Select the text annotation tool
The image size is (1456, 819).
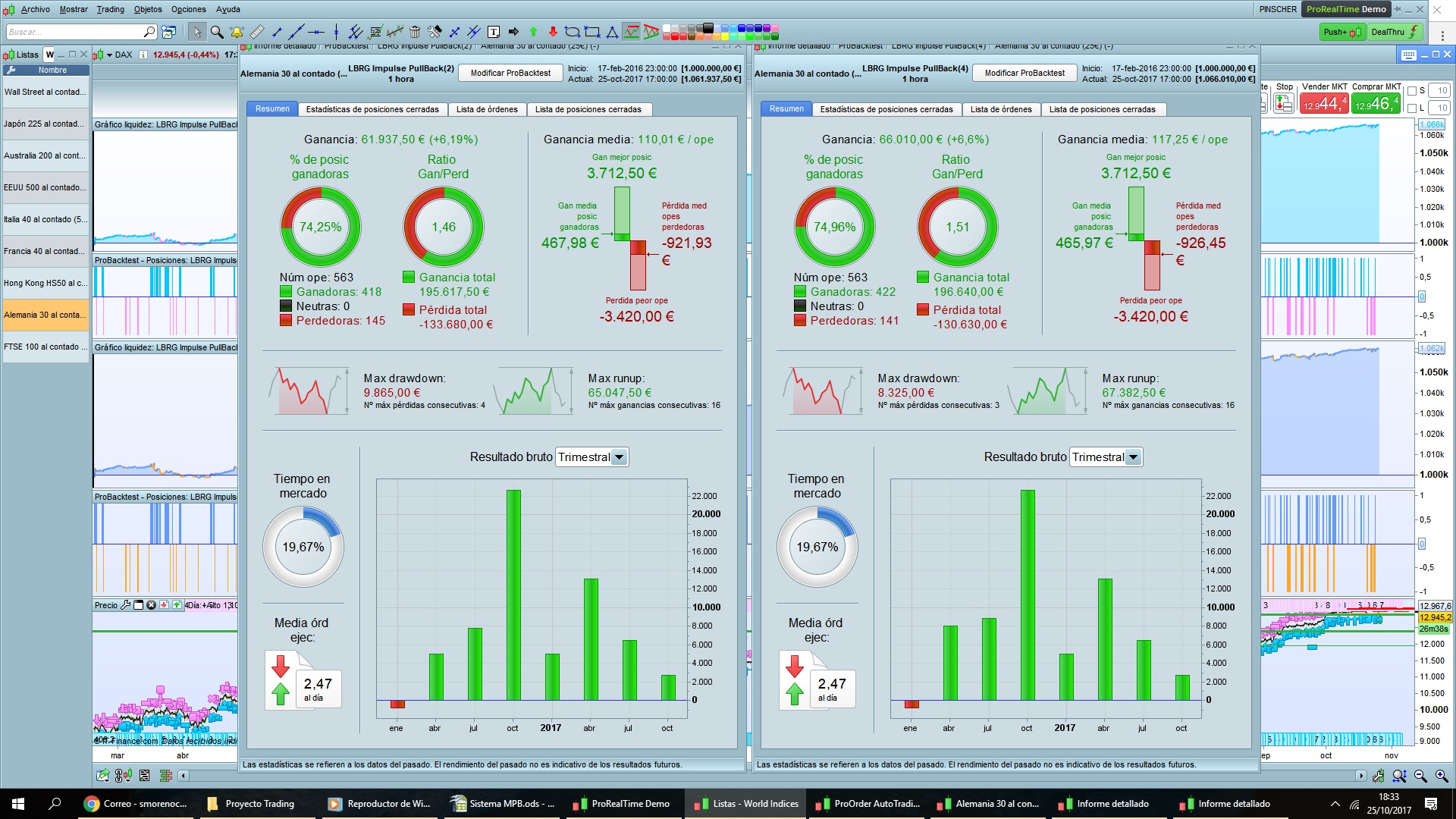click(494, 32)
